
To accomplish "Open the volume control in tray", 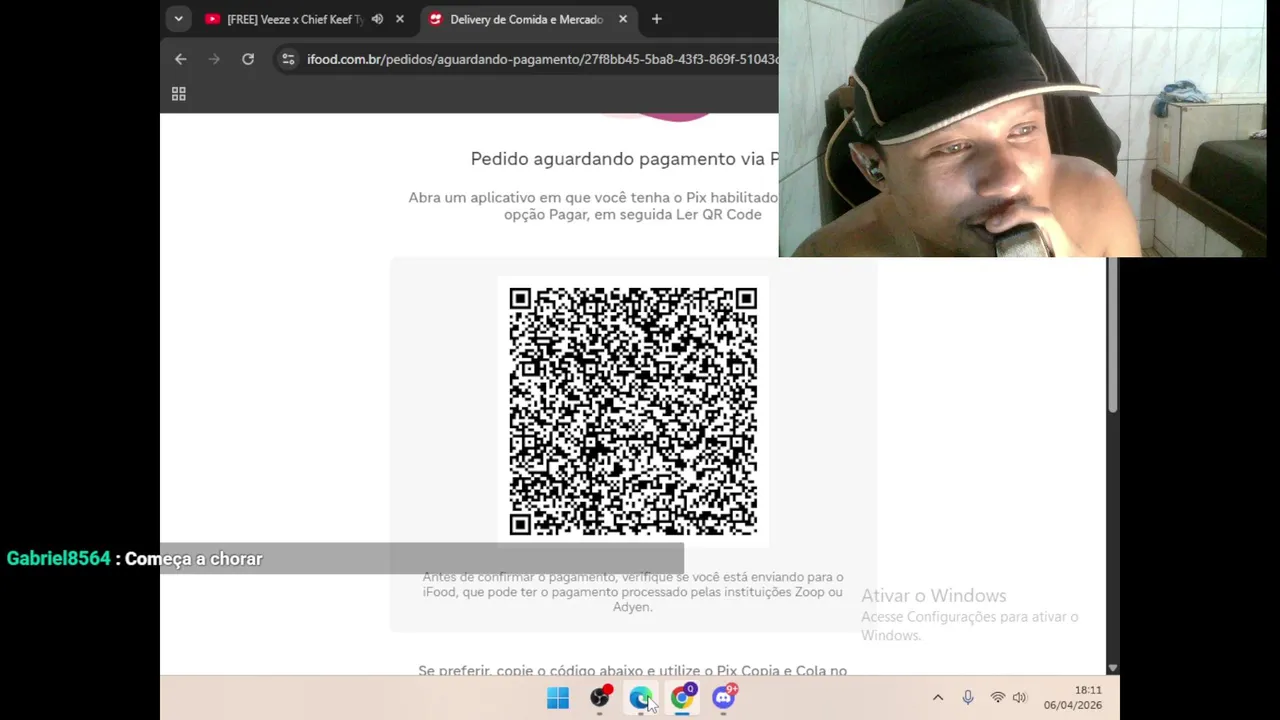I will point(1019,698).
